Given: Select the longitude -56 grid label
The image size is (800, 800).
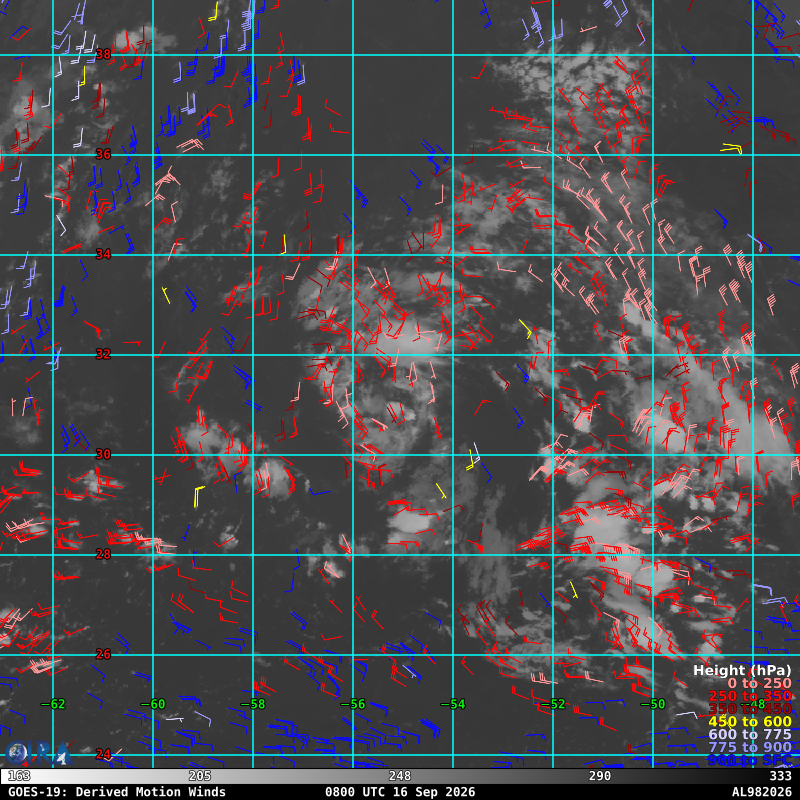Looking at the screenshot, I should pyautogui.click(x=353, y=704).
